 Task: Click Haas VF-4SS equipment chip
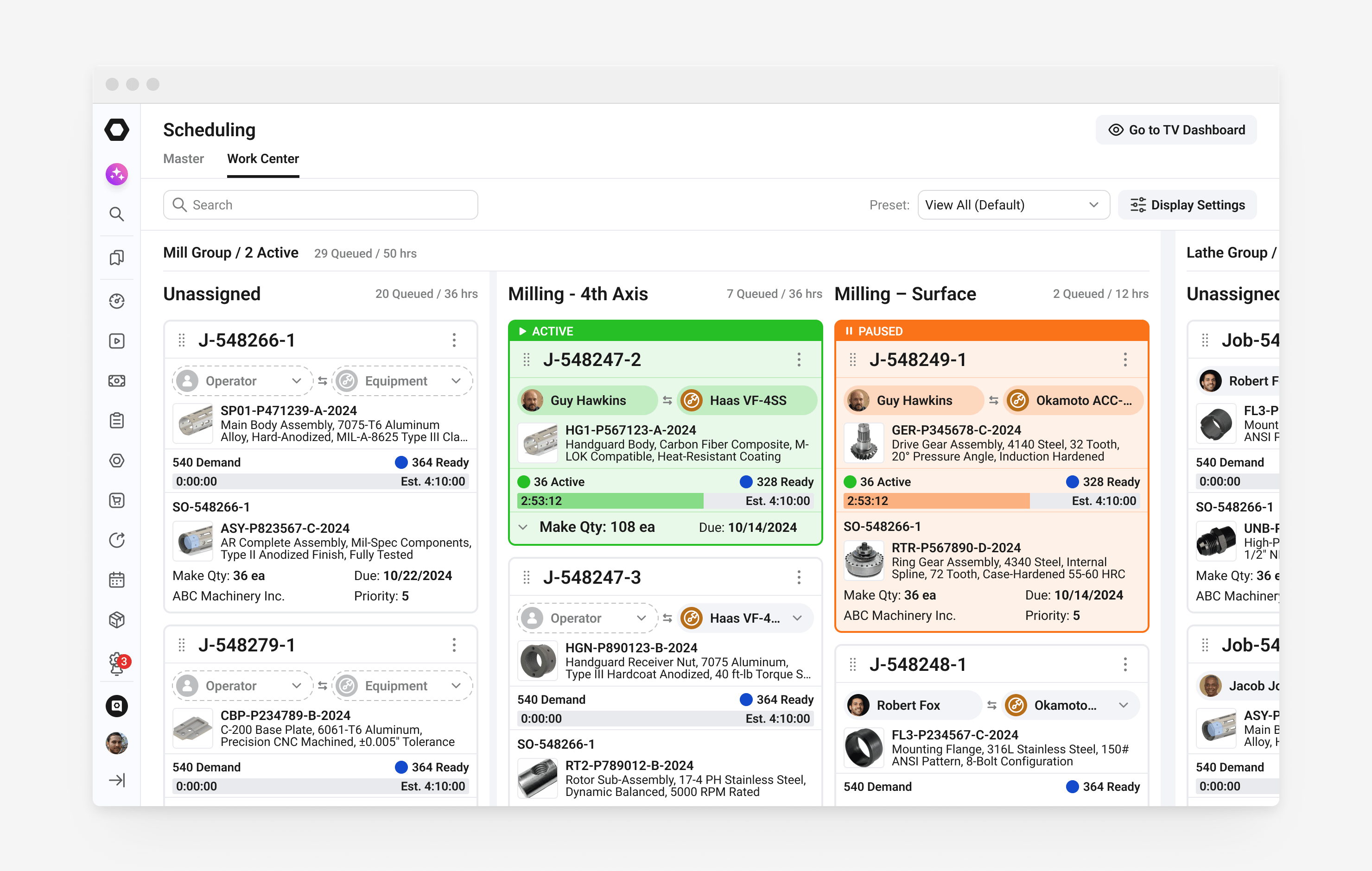pos(747,400)
